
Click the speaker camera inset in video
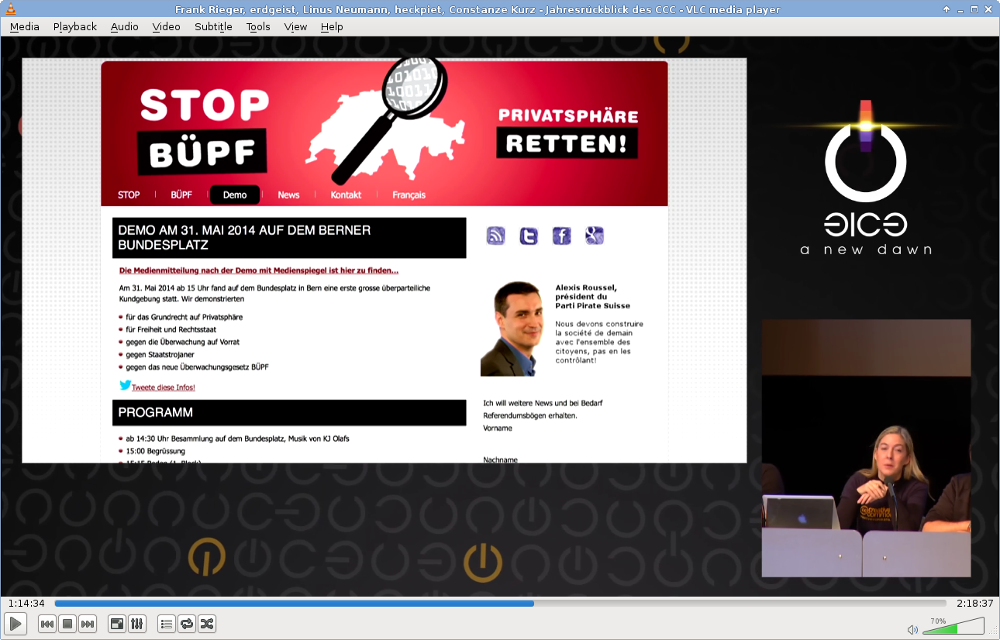[x=866, y=448]
